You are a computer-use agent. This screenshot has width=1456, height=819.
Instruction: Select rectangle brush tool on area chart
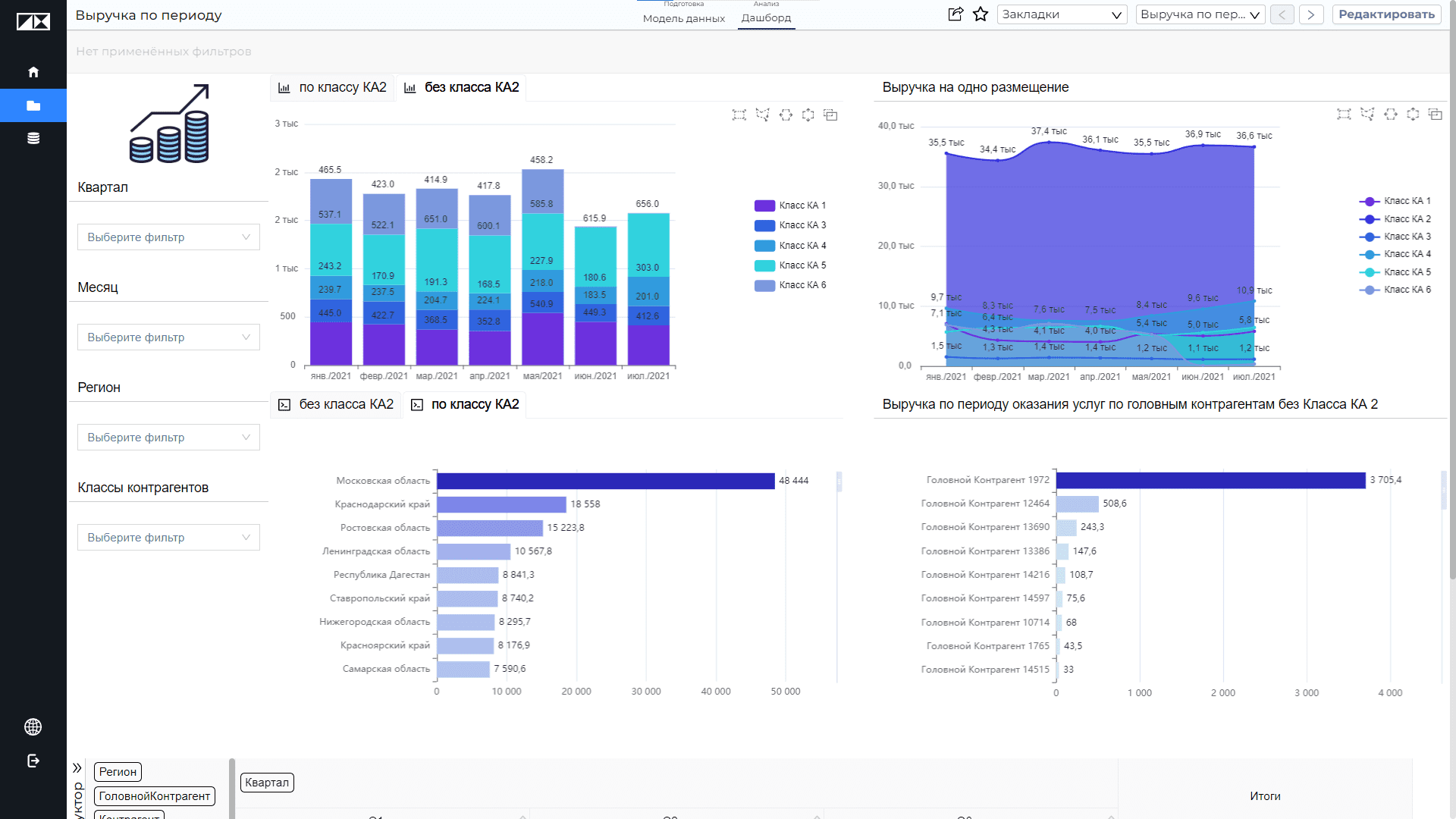tap(1344, 114)
